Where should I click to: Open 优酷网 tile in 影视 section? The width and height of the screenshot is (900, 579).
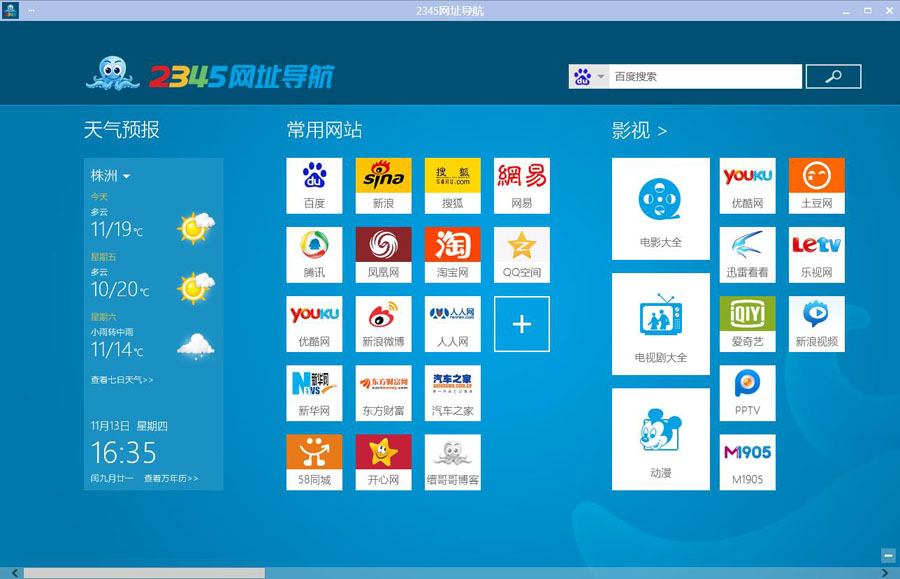pyautogui.click(x=747, y=186)
